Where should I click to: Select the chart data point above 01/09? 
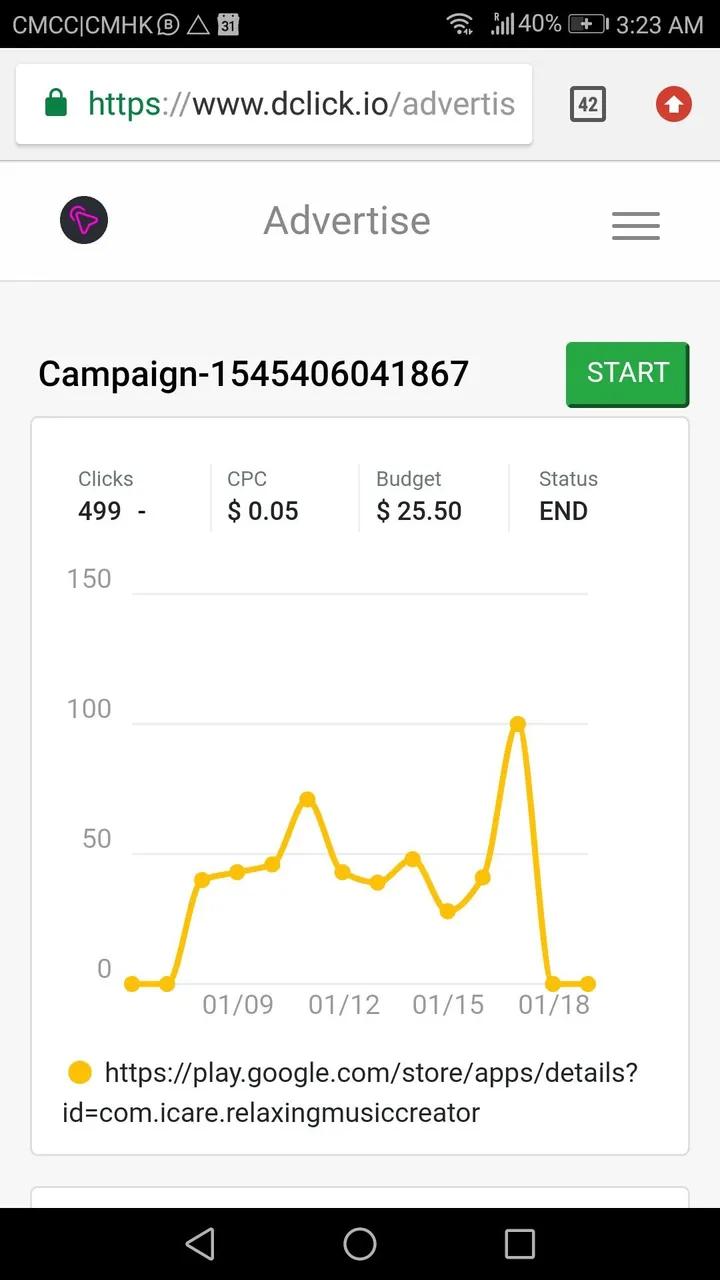237,872
